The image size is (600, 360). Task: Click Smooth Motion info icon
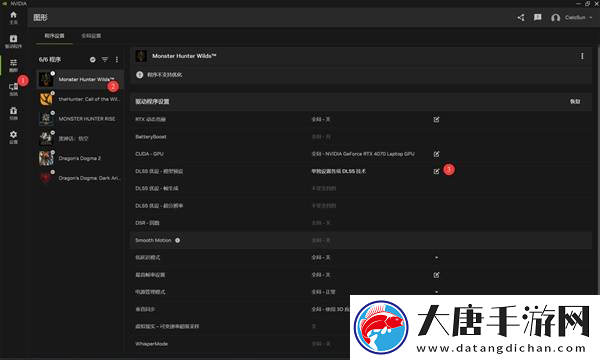click(178, 240)
